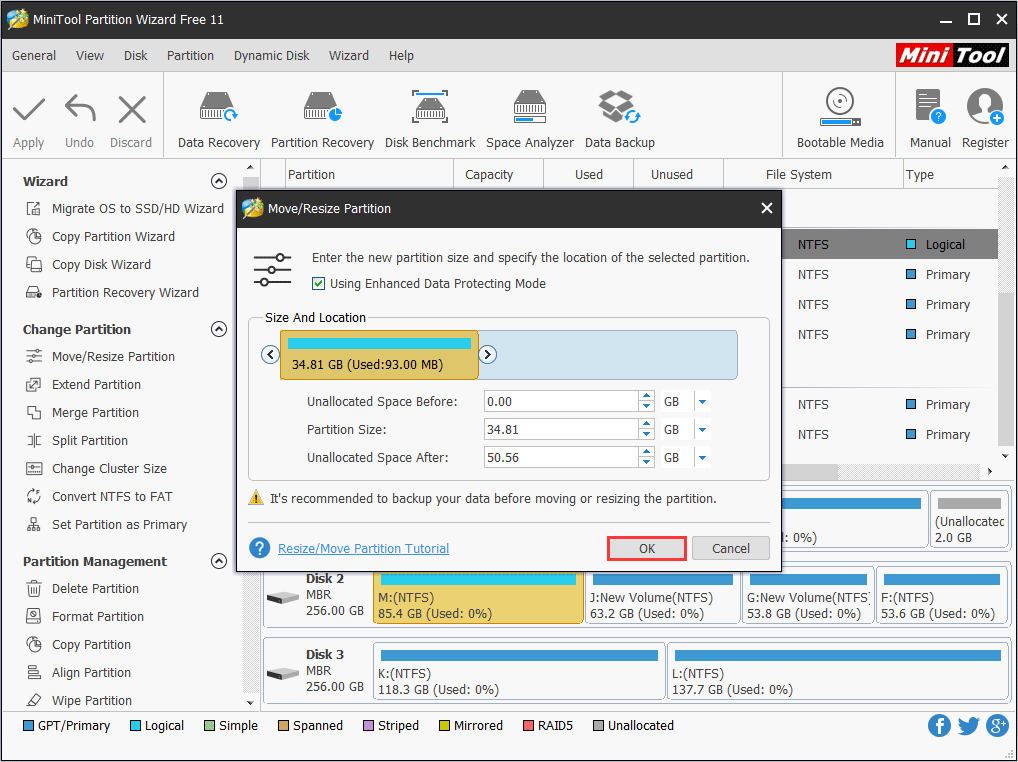This screenshot has width=1018, height=762.
Task: Cancel the Move/Resize Partition dialog
Action: [x=730, y=548]
